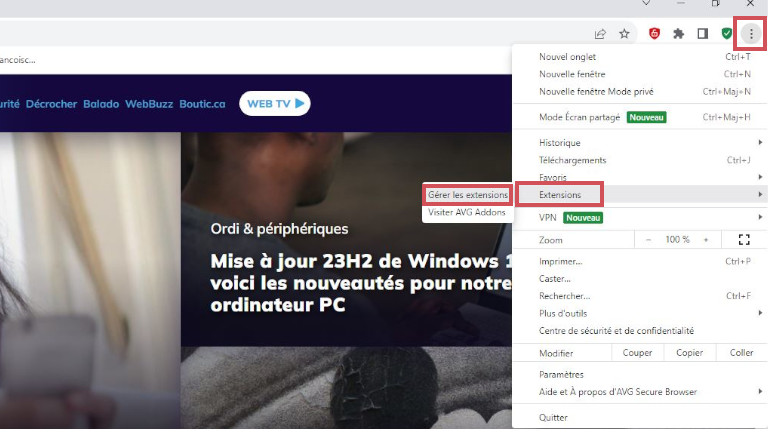
Task: Select Gérer les extensions in submenu
Action: tap(468, 195)
